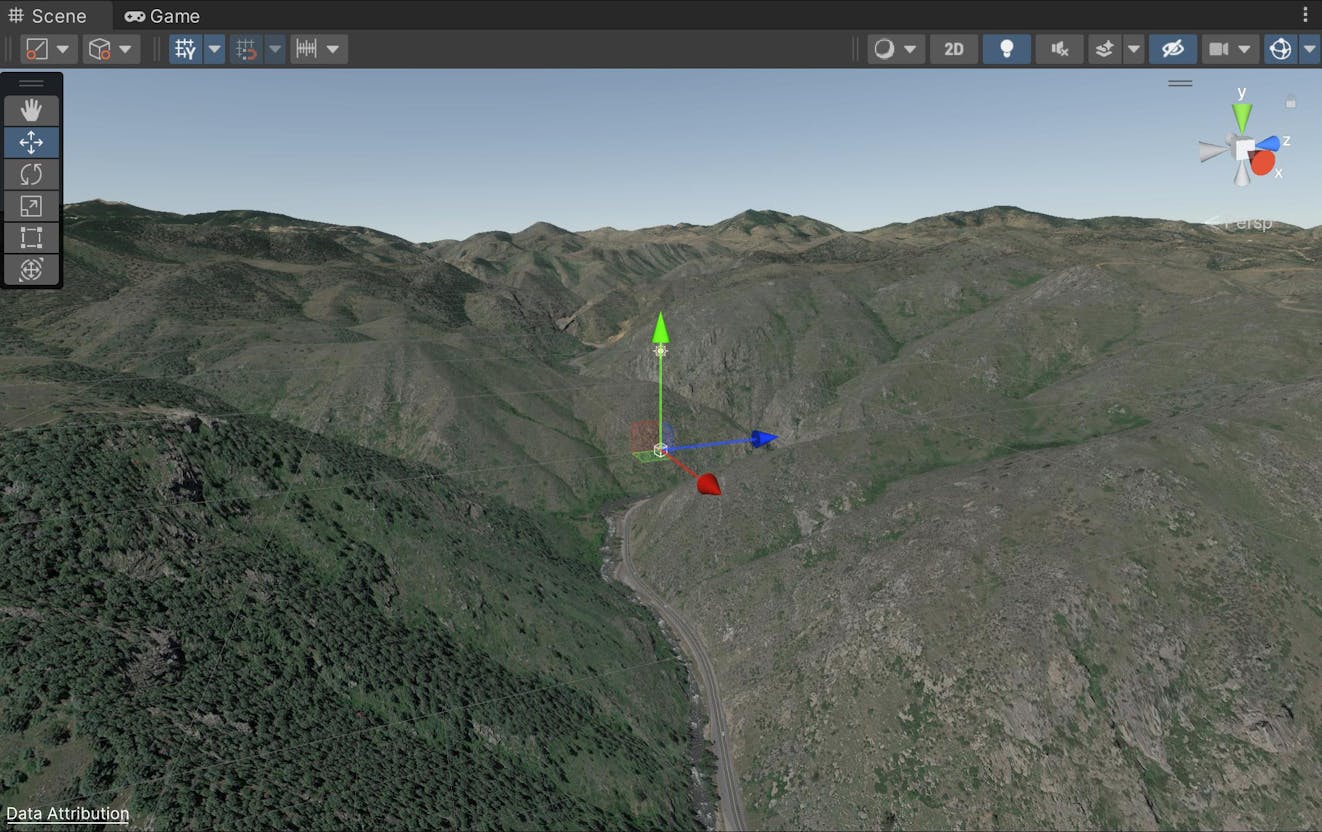The image size is (1322, 832).
Task: Click the Data Attribution link
Action: (x=67, y=813)
